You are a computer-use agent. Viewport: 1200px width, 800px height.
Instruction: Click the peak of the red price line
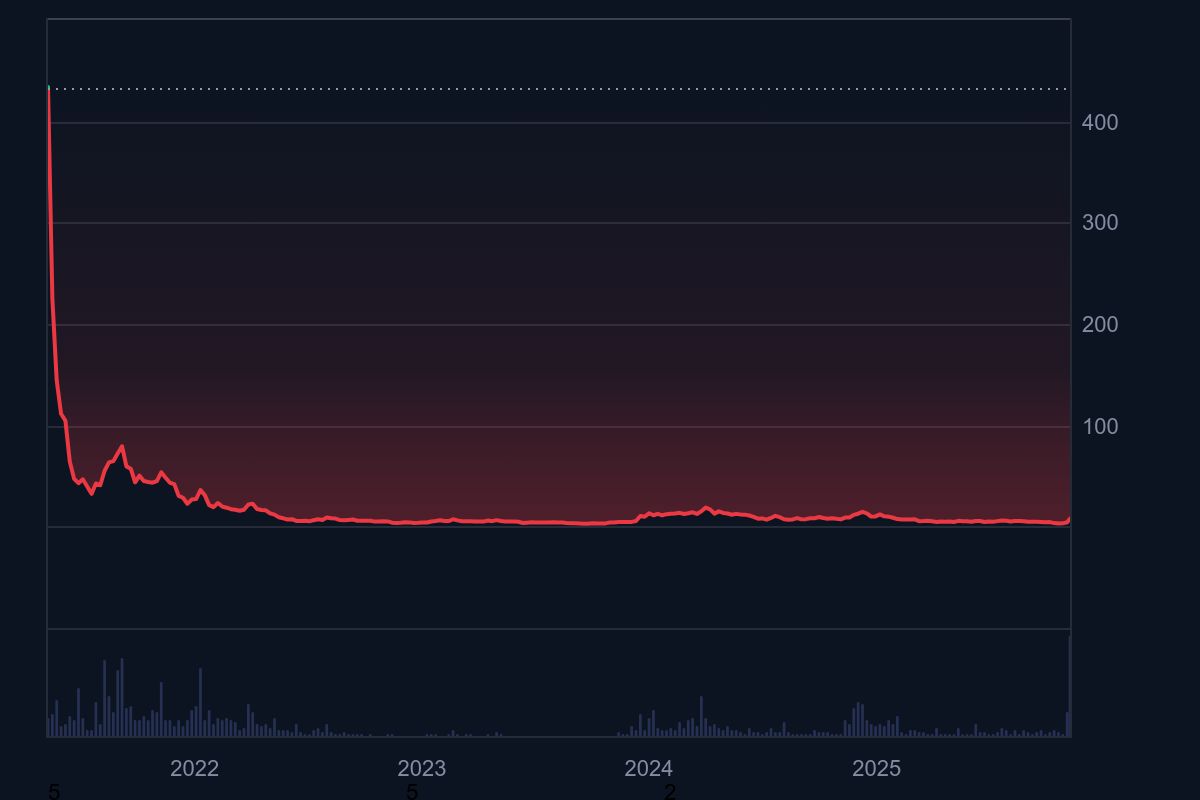(49, 90)
